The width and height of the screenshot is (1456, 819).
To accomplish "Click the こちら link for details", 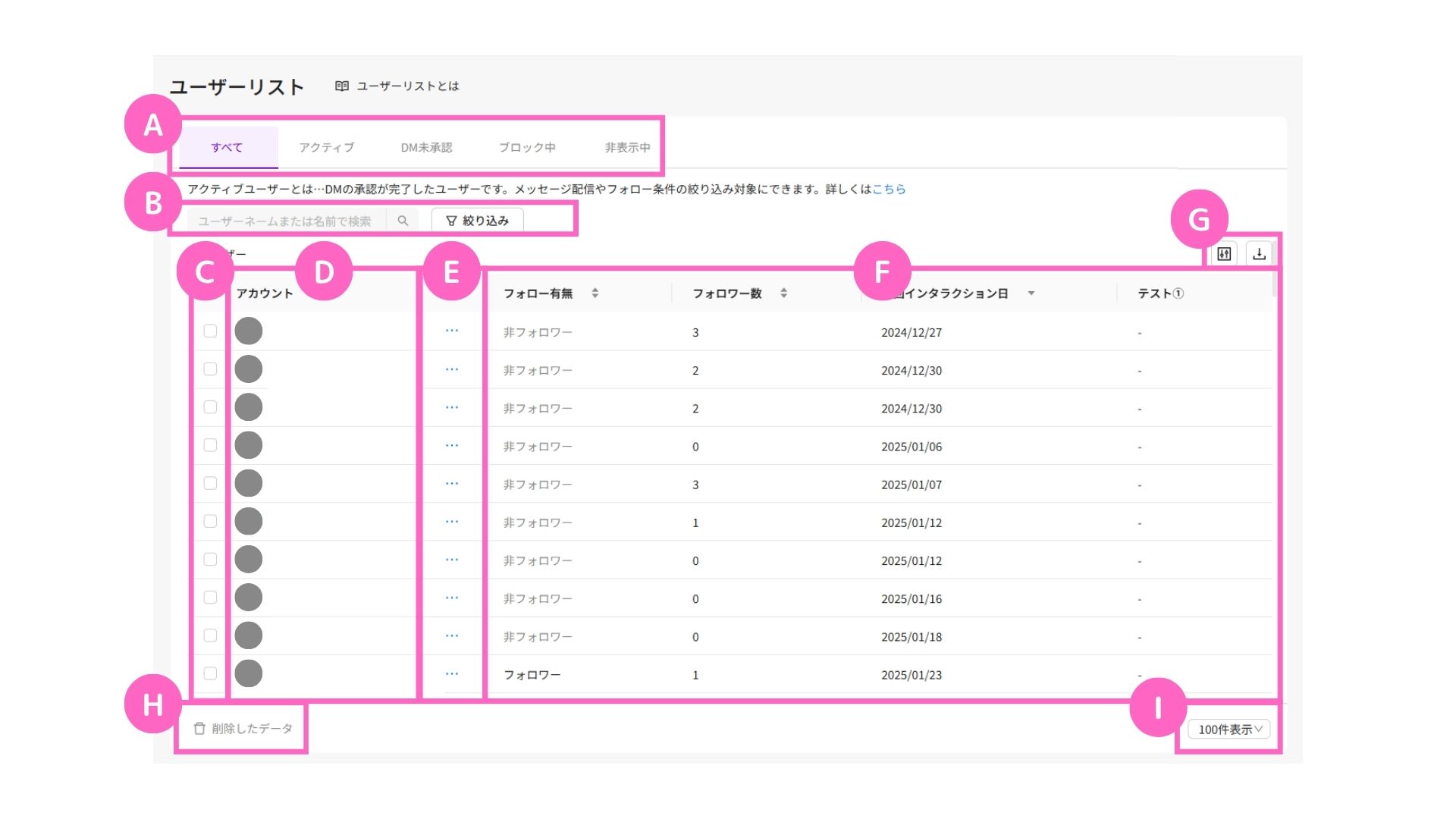I will click(x=889, y=189).
